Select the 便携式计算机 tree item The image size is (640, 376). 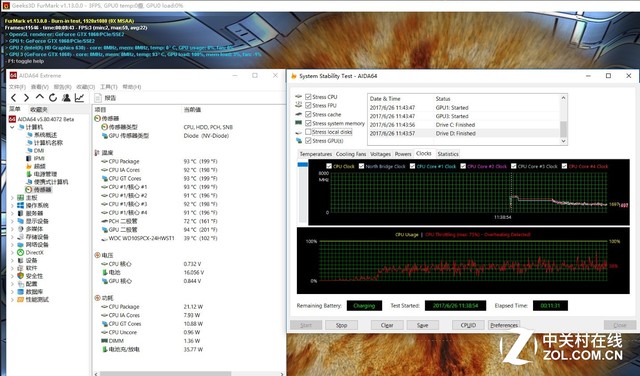click(51, 182)
